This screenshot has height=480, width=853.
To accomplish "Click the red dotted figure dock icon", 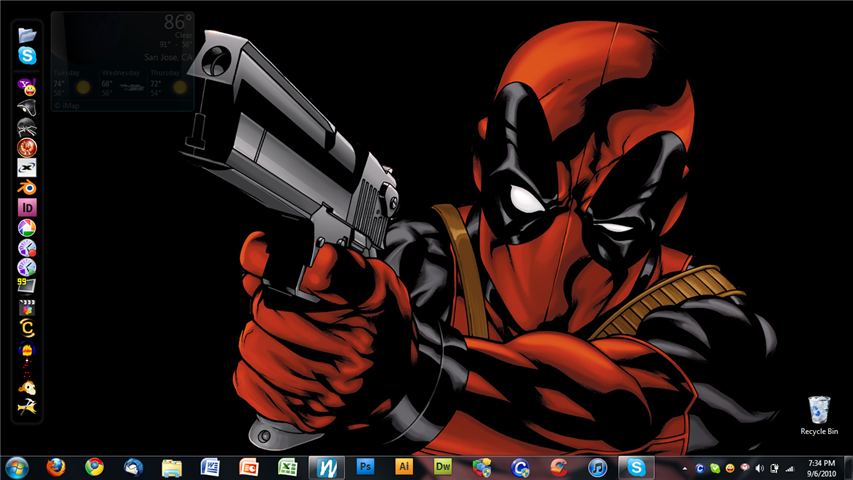I will click(x=27, y=368).
